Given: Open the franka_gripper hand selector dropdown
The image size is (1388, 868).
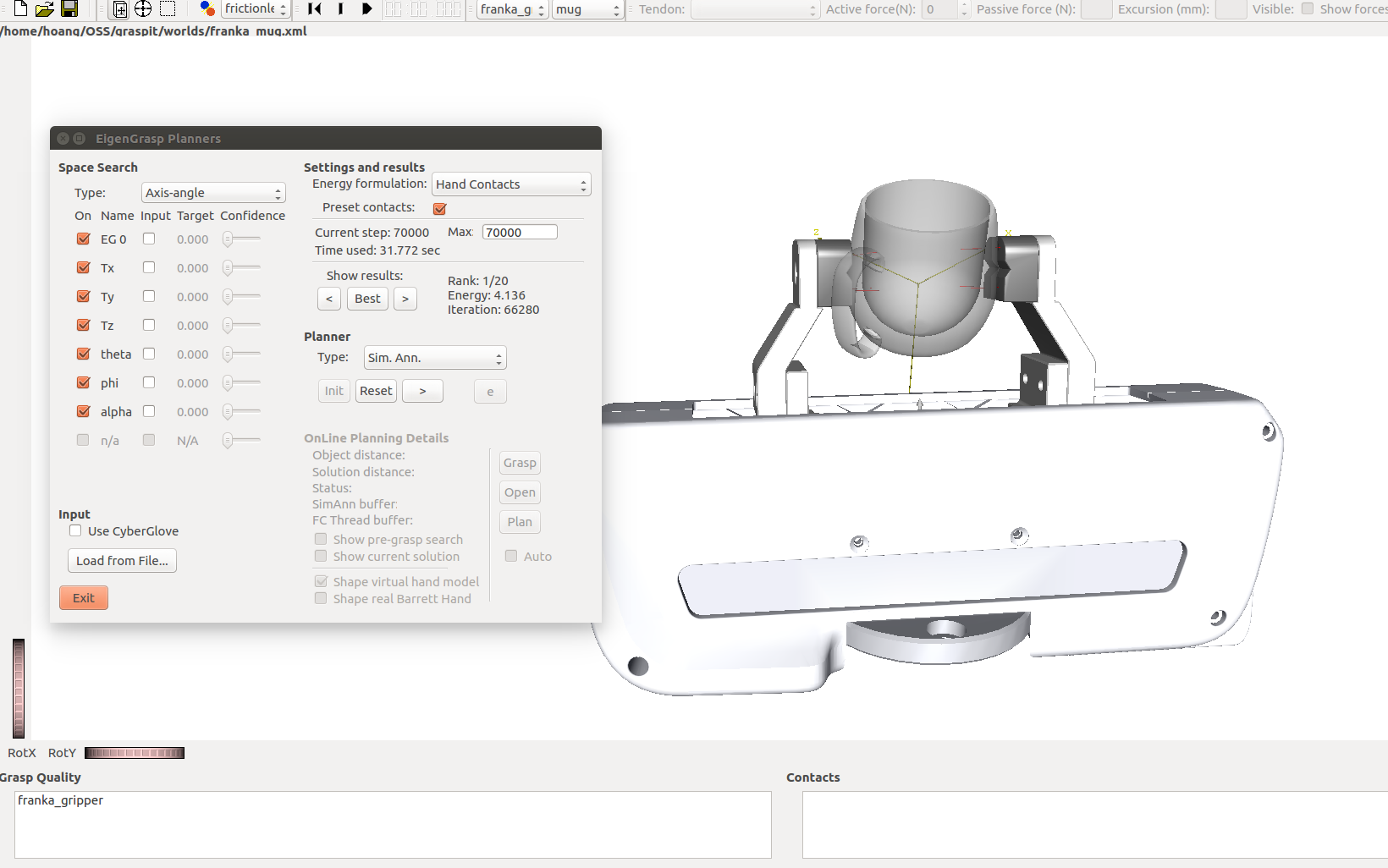Looking at the screenshot, I should coord(512,9).
